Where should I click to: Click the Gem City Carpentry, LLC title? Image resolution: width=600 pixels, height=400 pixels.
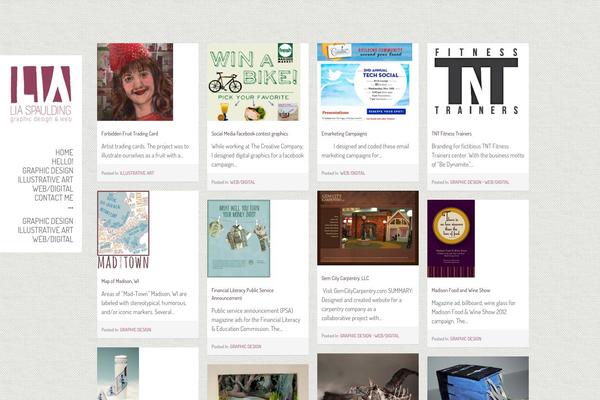pos(345,278)
